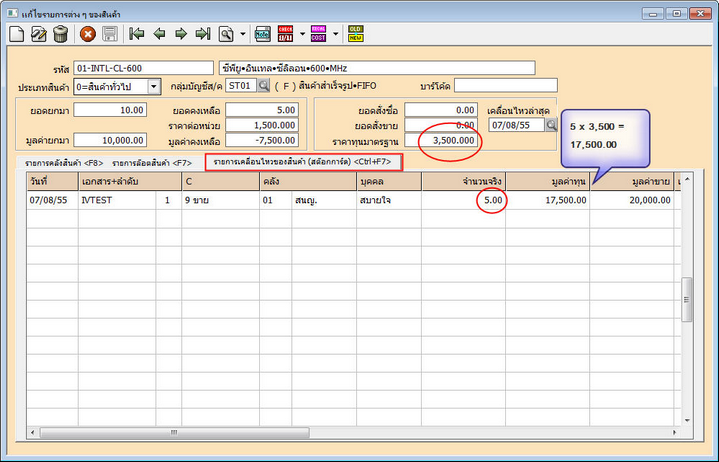Expand the search tool dropdown arrow
This screenshot has width=719, height=462.
[x=242, y=34]
